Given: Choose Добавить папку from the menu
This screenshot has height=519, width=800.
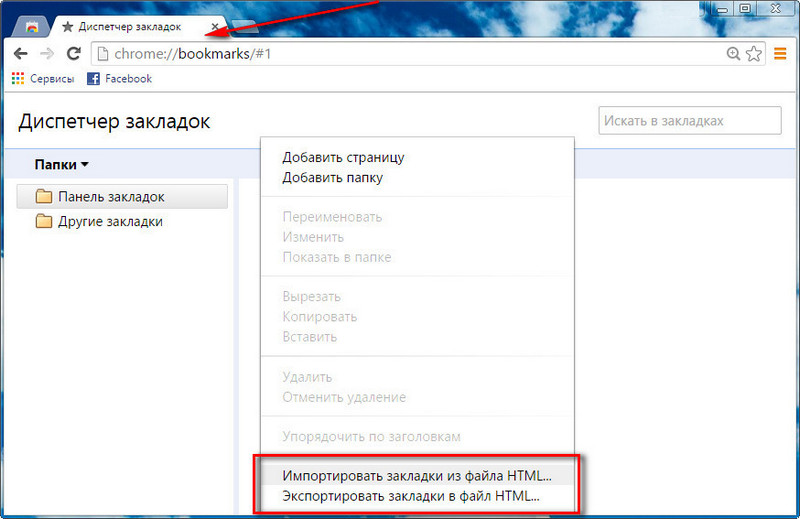Looking at the screenshot, I should coord(332,177).
